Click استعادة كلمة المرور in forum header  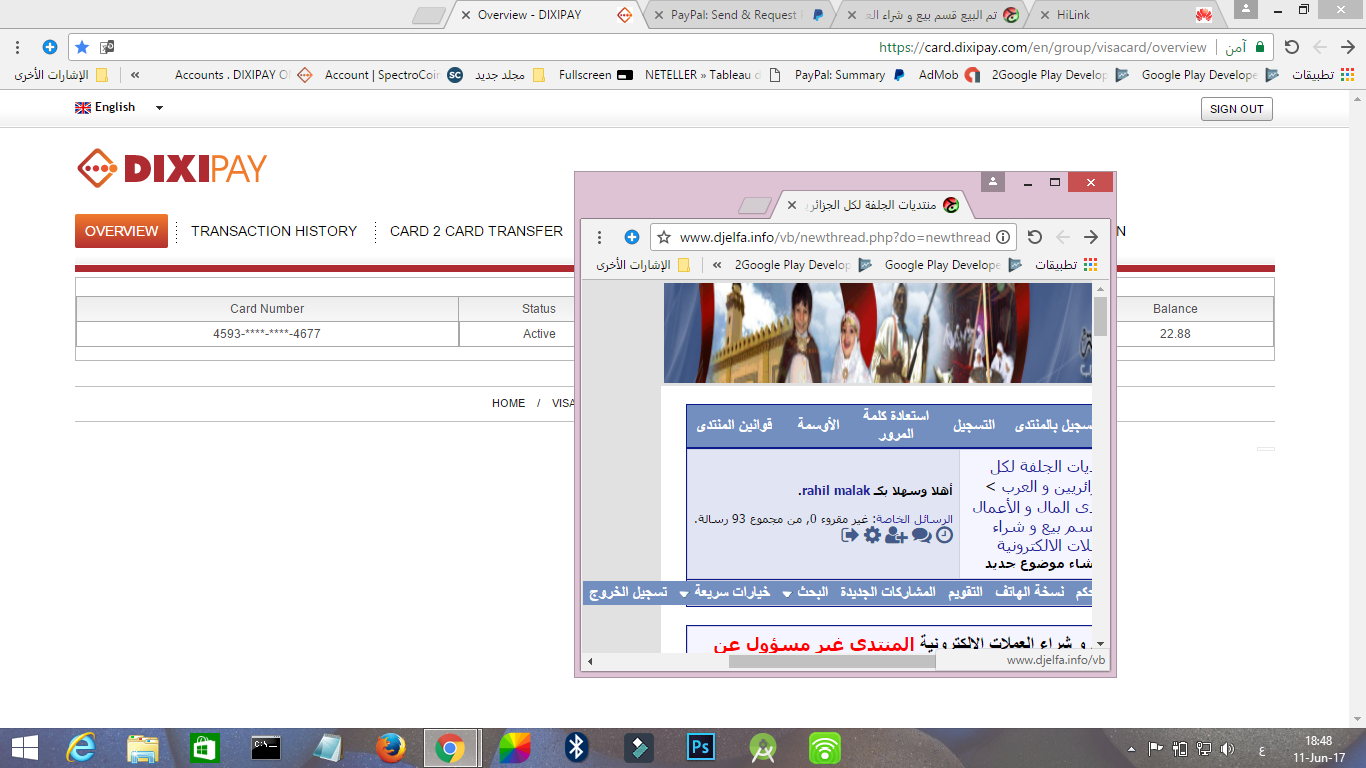coord(896,425)
